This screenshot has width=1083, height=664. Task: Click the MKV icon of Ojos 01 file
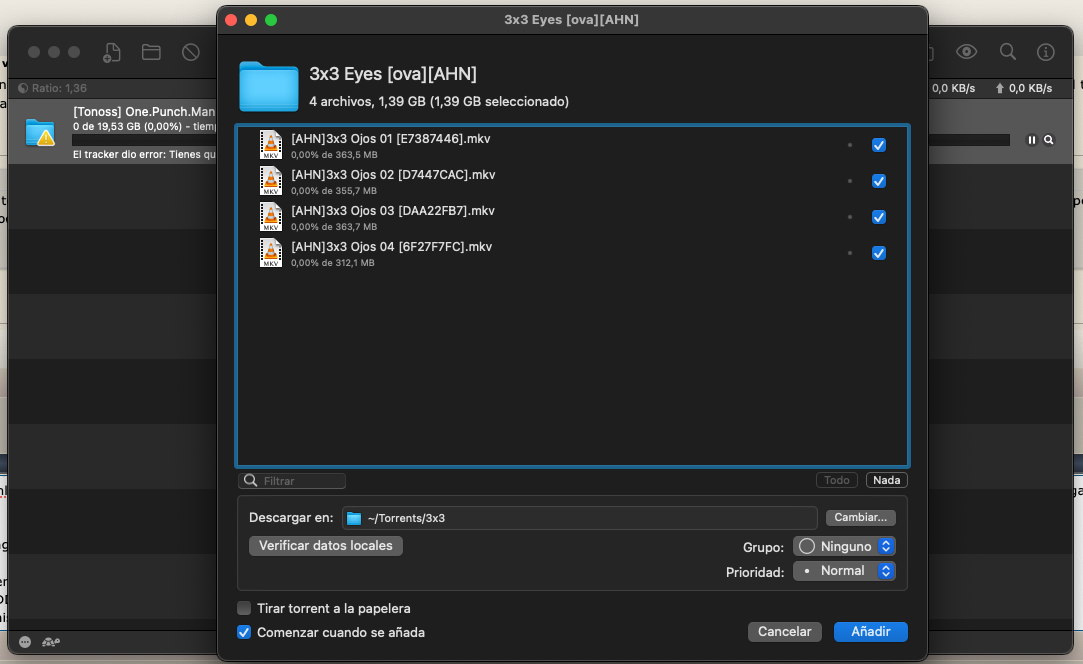(271, 145)
